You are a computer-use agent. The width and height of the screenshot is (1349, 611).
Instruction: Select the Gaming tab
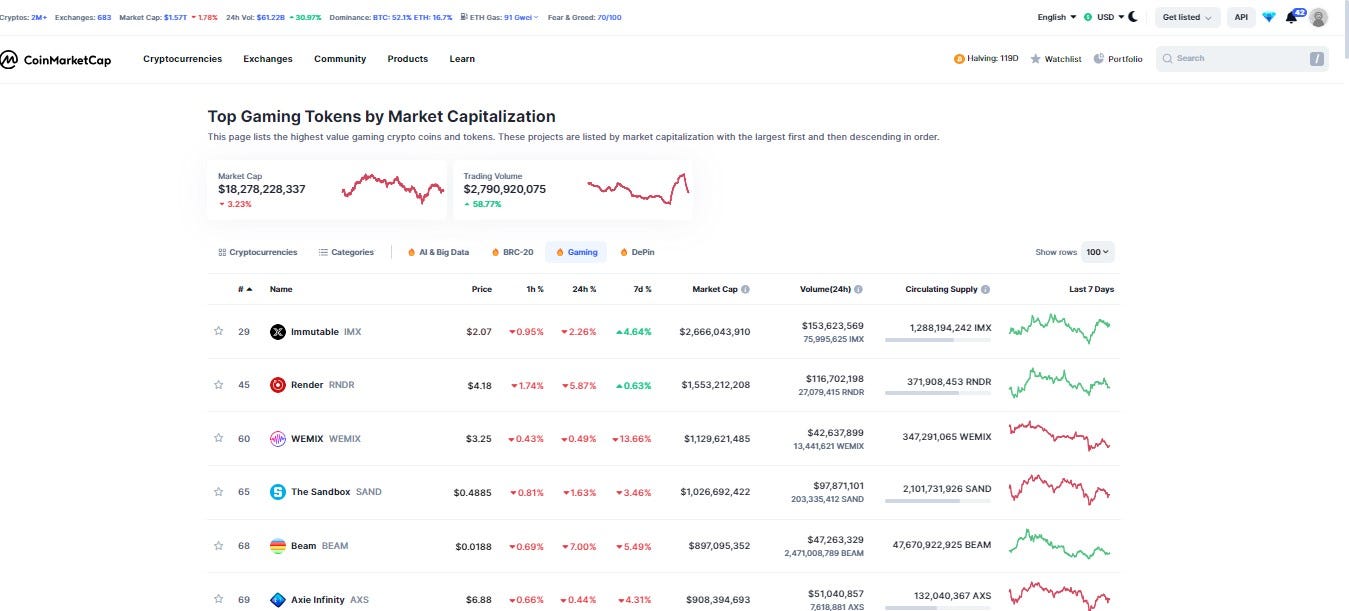point(577,253)
